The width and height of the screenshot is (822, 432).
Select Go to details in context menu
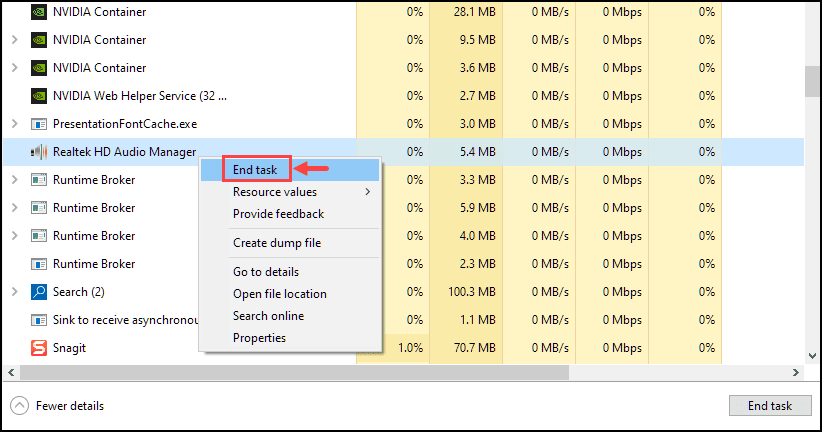coord(266,272)
